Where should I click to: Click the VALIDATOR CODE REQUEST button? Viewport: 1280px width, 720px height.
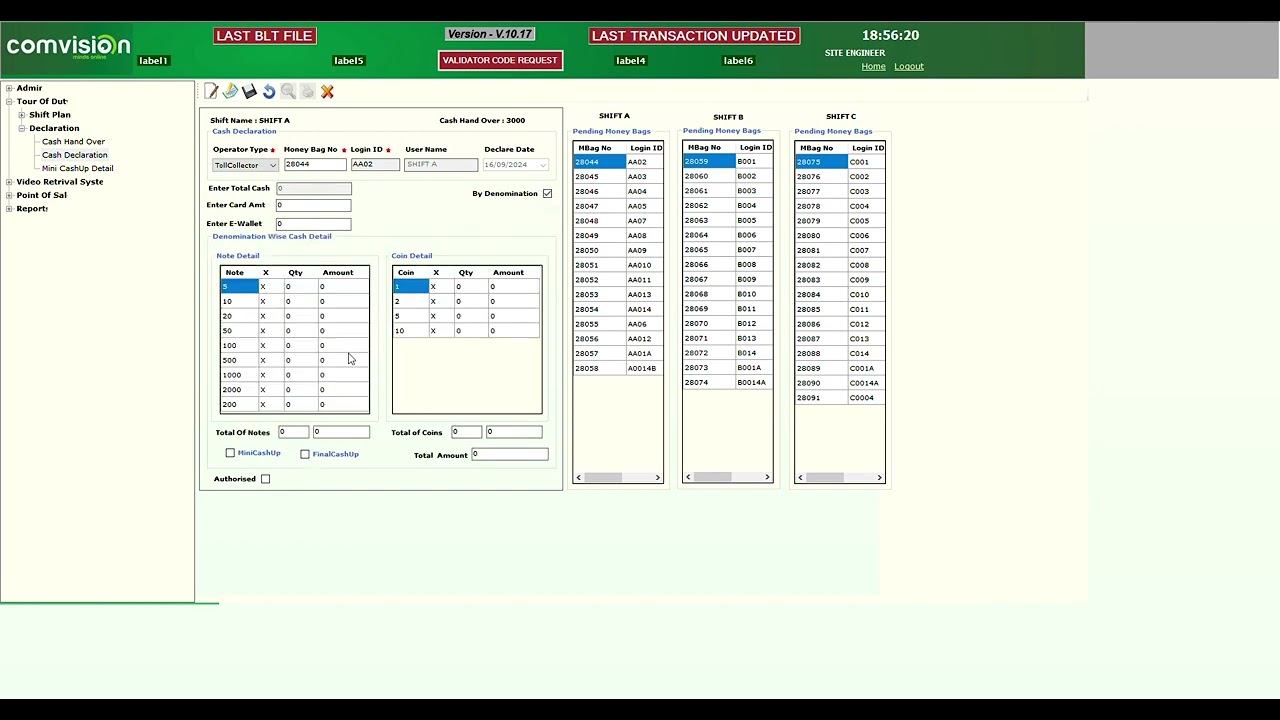click(x=499, y=60)
